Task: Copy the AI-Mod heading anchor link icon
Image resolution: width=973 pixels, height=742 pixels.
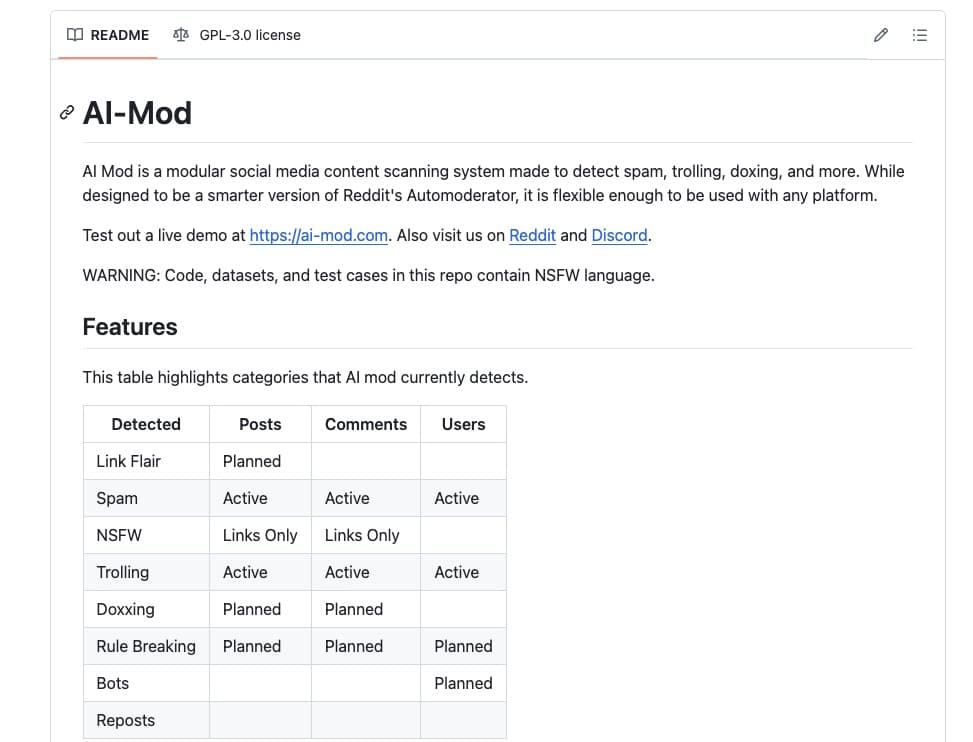Action: pyautogui.click(x=66, y=113)
